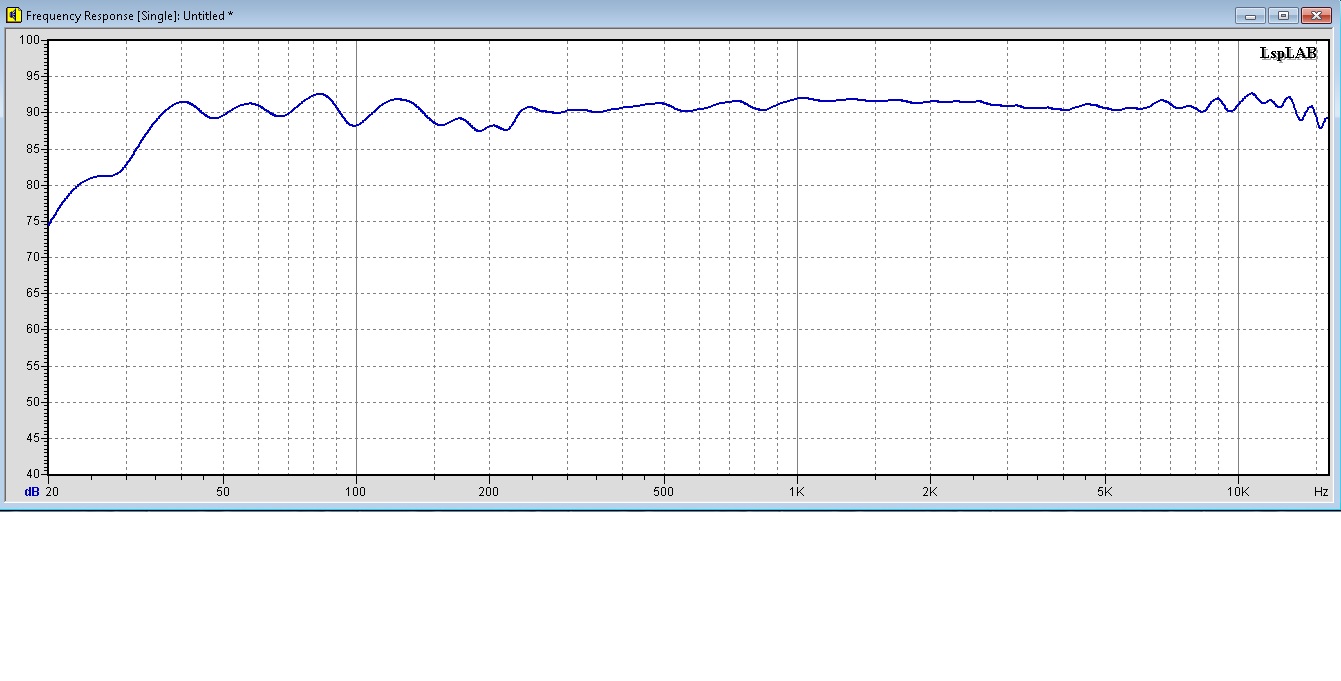Click the 'dB' axis unit label
Viewport: 1341px width, 681px height.
click(31, 492)
